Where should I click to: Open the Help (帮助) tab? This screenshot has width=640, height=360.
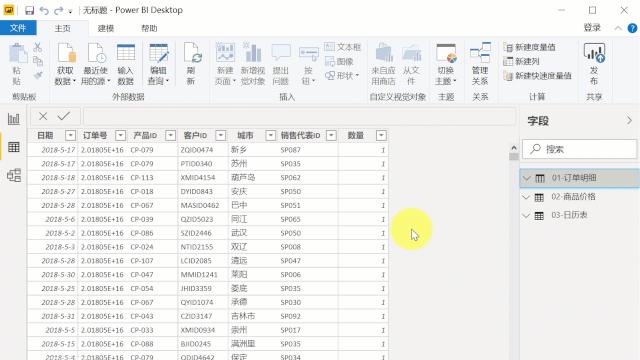(149, 28)
